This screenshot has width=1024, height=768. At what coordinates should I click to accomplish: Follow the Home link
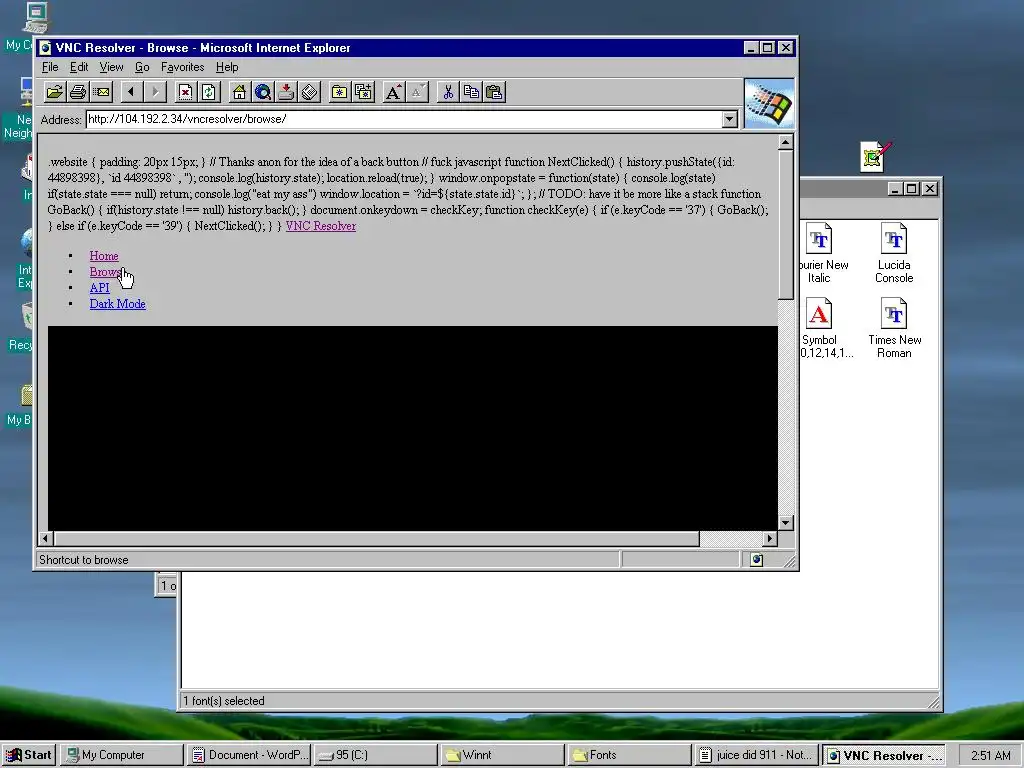104,256
